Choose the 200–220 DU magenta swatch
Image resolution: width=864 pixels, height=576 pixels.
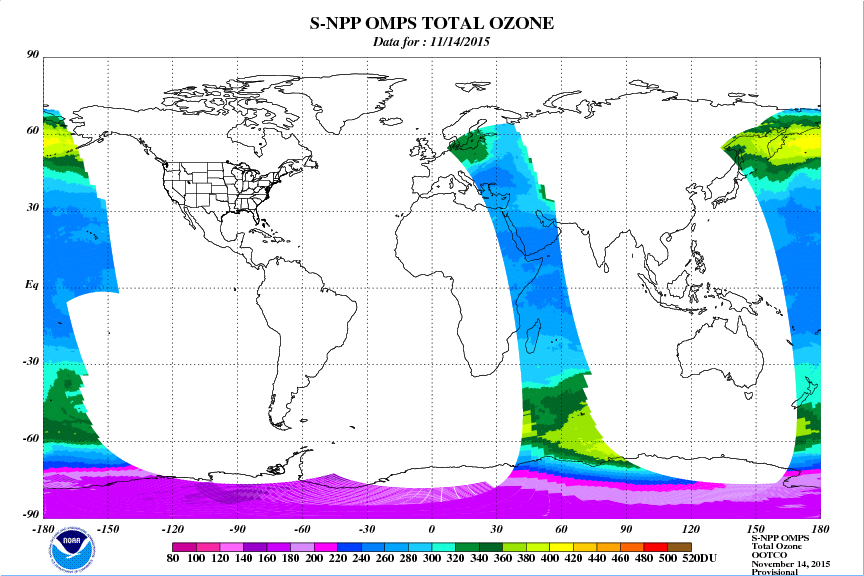coord(326,547)
